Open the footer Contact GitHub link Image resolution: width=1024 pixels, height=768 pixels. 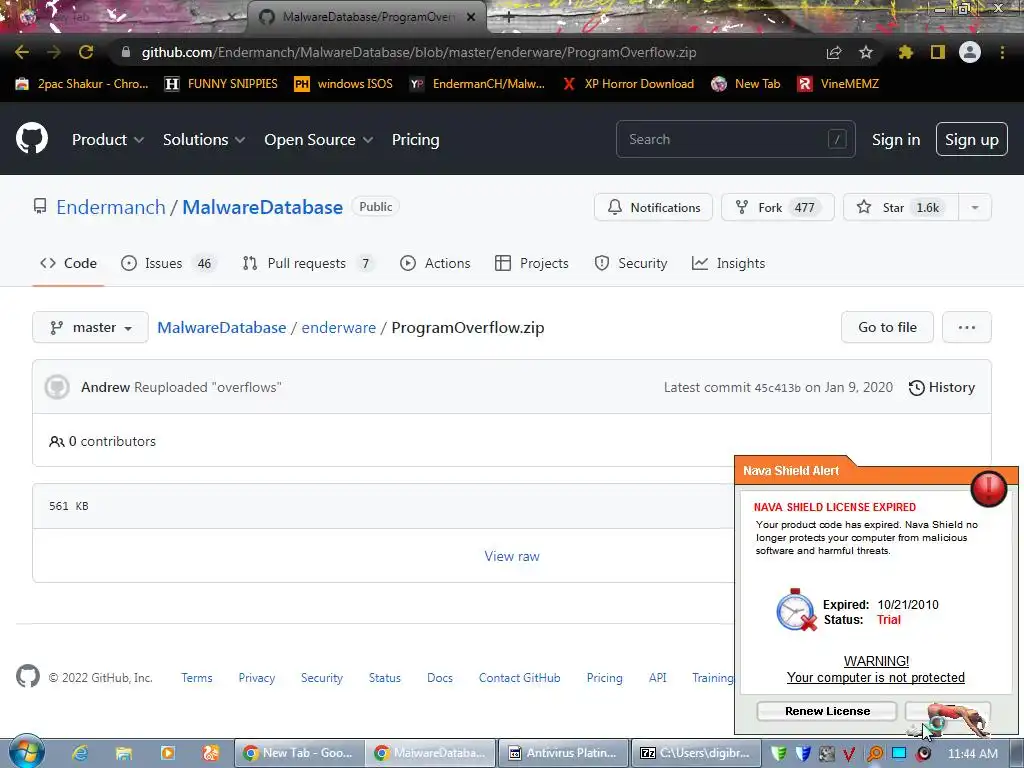pyautogui.click(x=519, y=678)
